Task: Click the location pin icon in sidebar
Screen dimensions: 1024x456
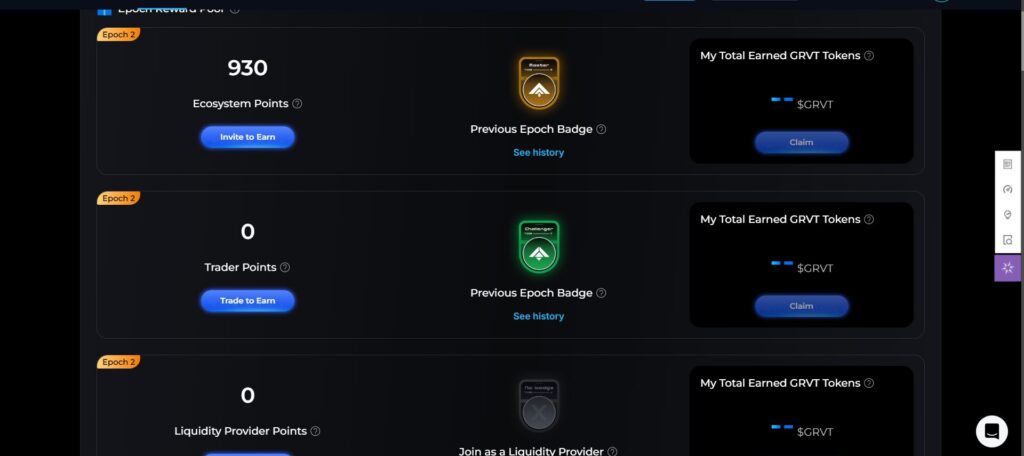Action: (1008, 215)
